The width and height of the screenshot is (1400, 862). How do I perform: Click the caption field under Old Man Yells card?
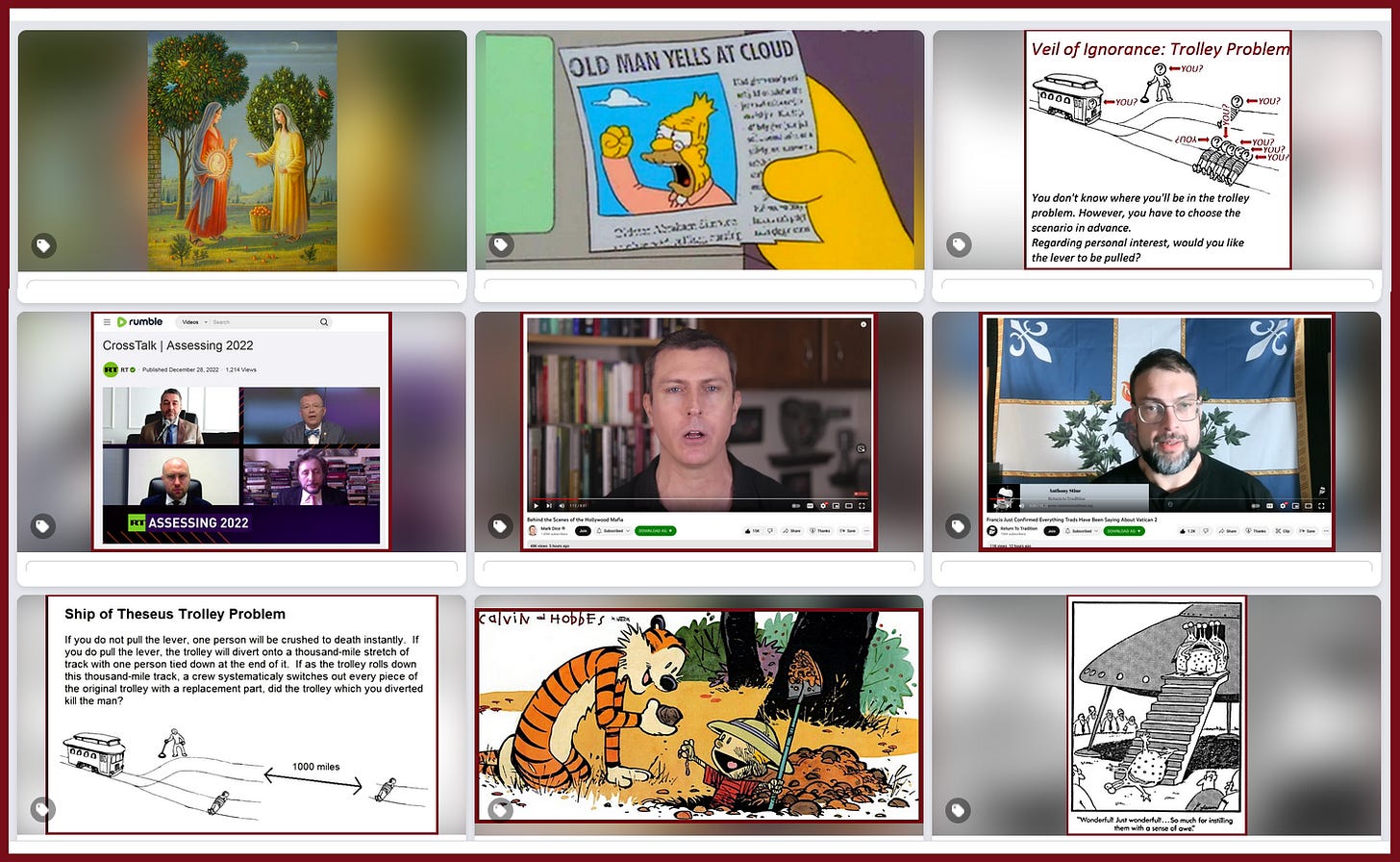tap(699, 286)
